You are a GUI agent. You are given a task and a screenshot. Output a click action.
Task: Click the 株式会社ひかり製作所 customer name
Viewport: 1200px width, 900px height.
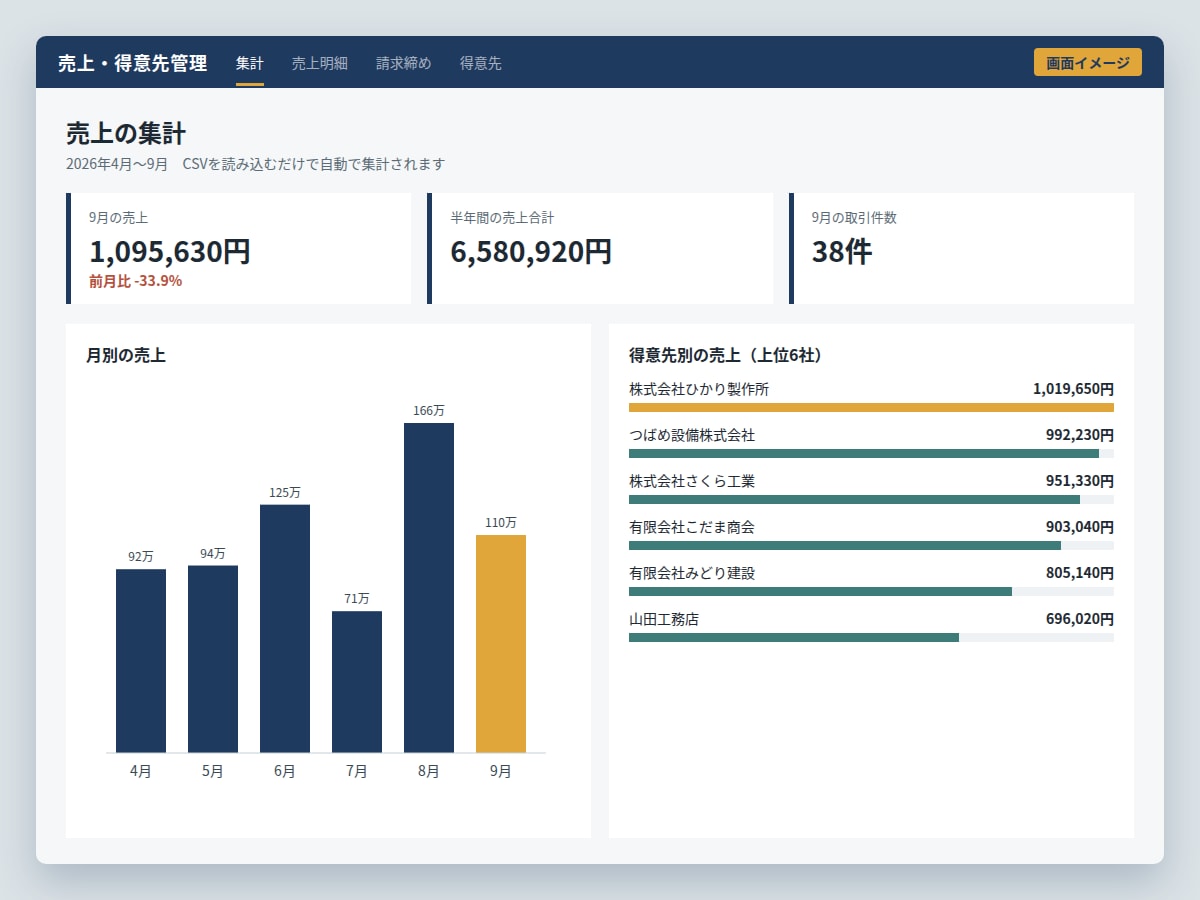pyautogui.click(x=699, y=389)
